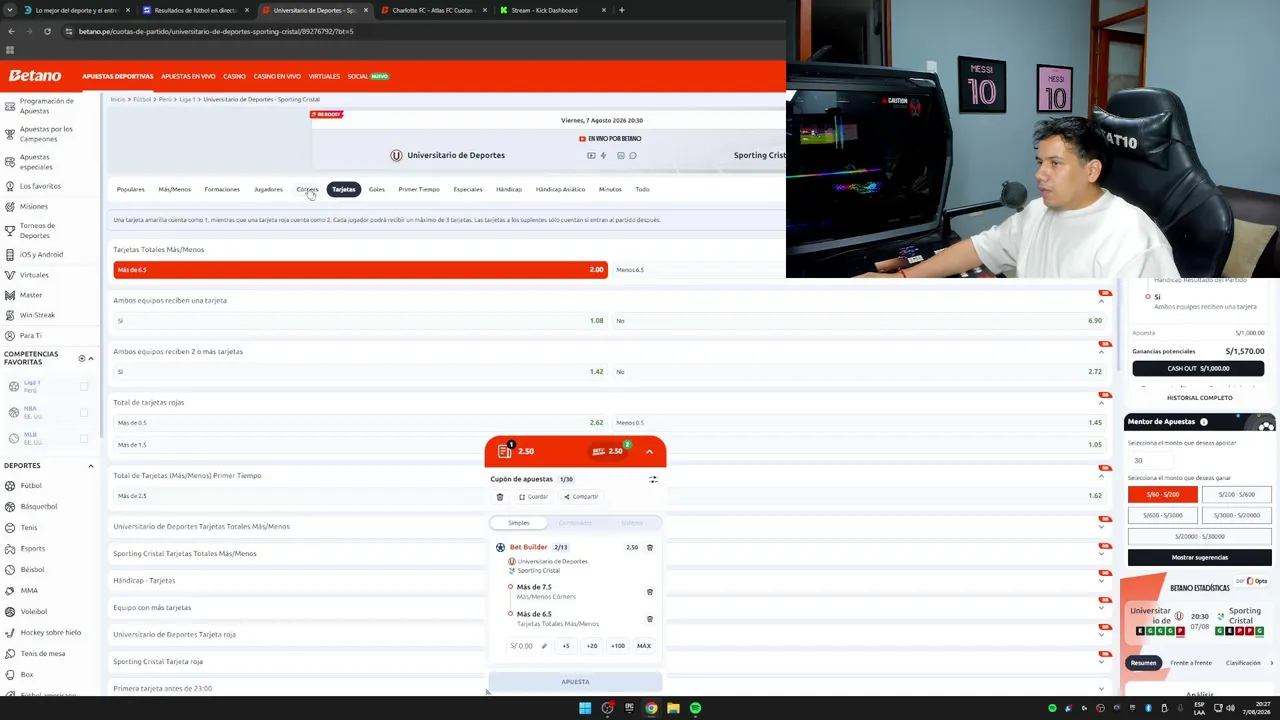Open the Hándicap Asiático market tab
1280x720 pixels.
[x=560, y=189]
